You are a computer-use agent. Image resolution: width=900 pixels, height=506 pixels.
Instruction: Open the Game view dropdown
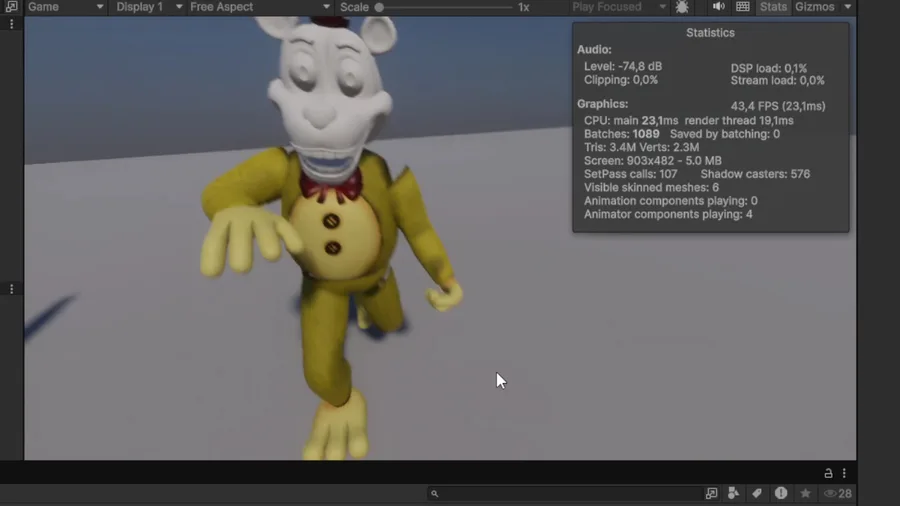(x=65, y=7)
